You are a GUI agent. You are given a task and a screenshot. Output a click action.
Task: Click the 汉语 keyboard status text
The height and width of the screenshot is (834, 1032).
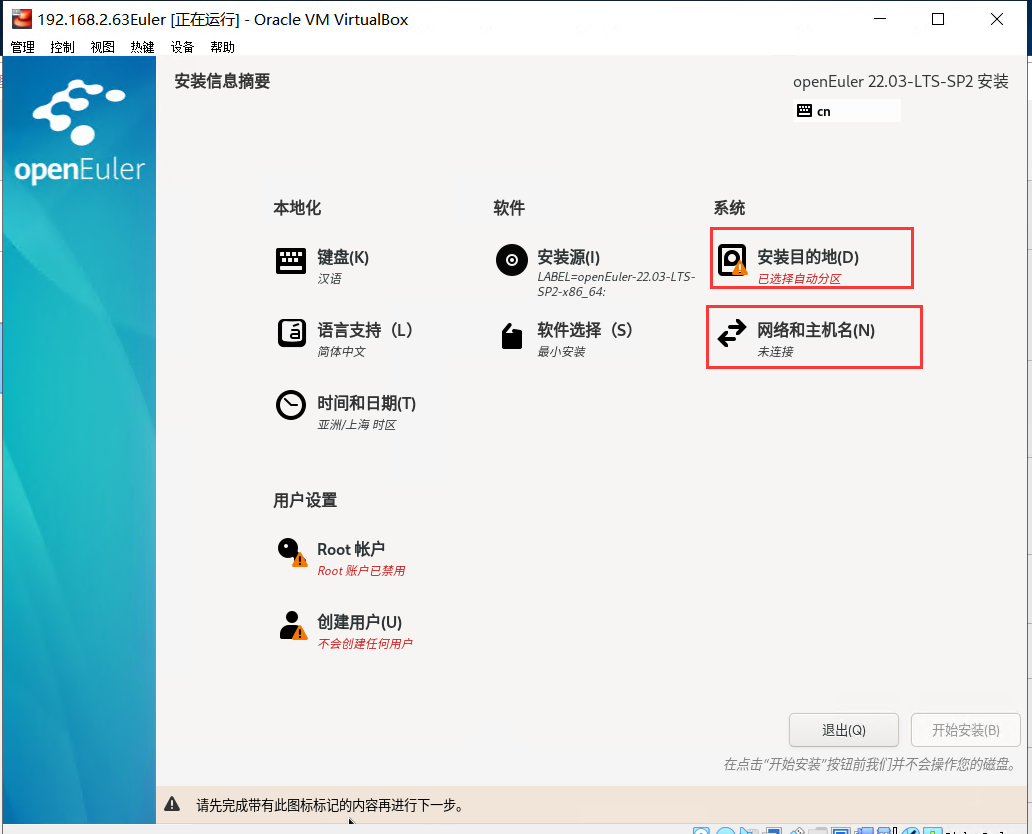pos(329,278)
